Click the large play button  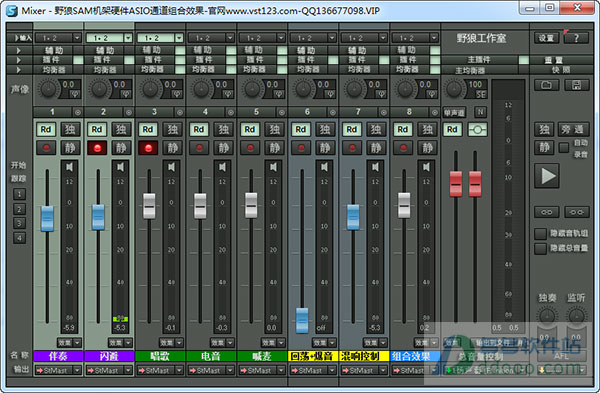[x=547, y=176]
